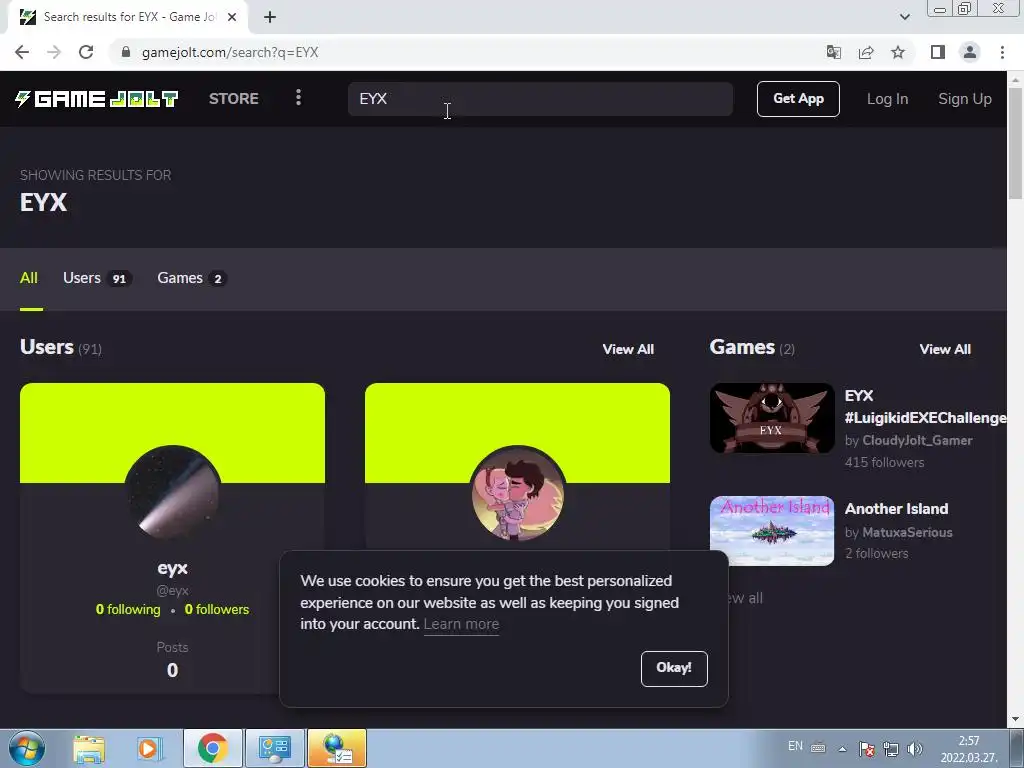Click 0 followers on eyx card

(x=217, y=609)
